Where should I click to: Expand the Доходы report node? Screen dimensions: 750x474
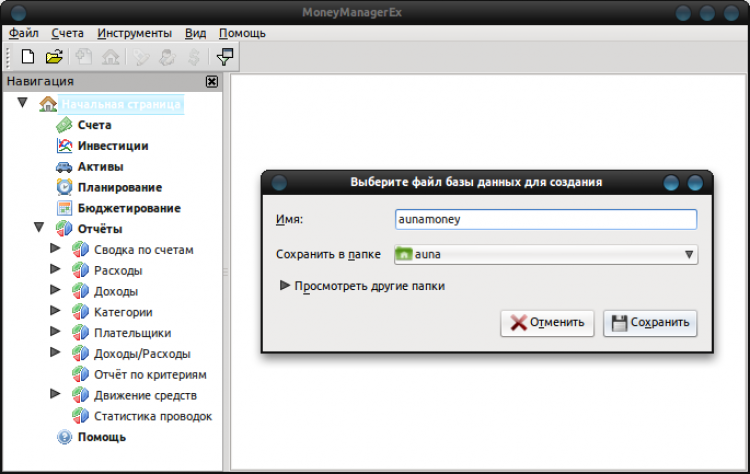[x=55, y=290]
